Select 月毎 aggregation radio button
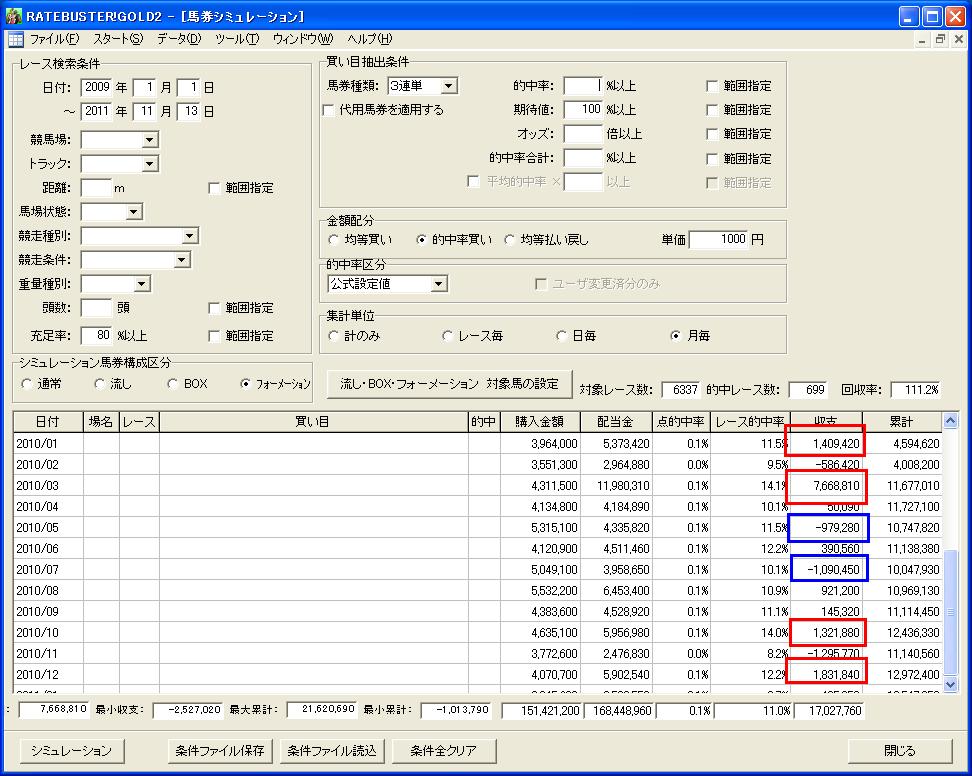The image size is (972, 776). click(676, 336)
